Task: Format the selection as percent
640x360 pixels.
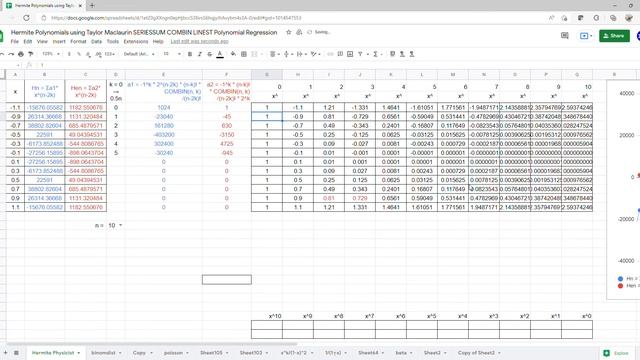Action: 79,54
